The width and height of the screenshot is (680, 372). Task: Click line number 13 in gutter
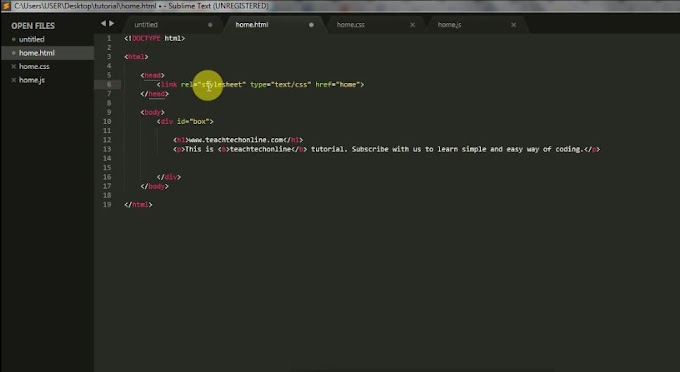[x=107, y=149]
